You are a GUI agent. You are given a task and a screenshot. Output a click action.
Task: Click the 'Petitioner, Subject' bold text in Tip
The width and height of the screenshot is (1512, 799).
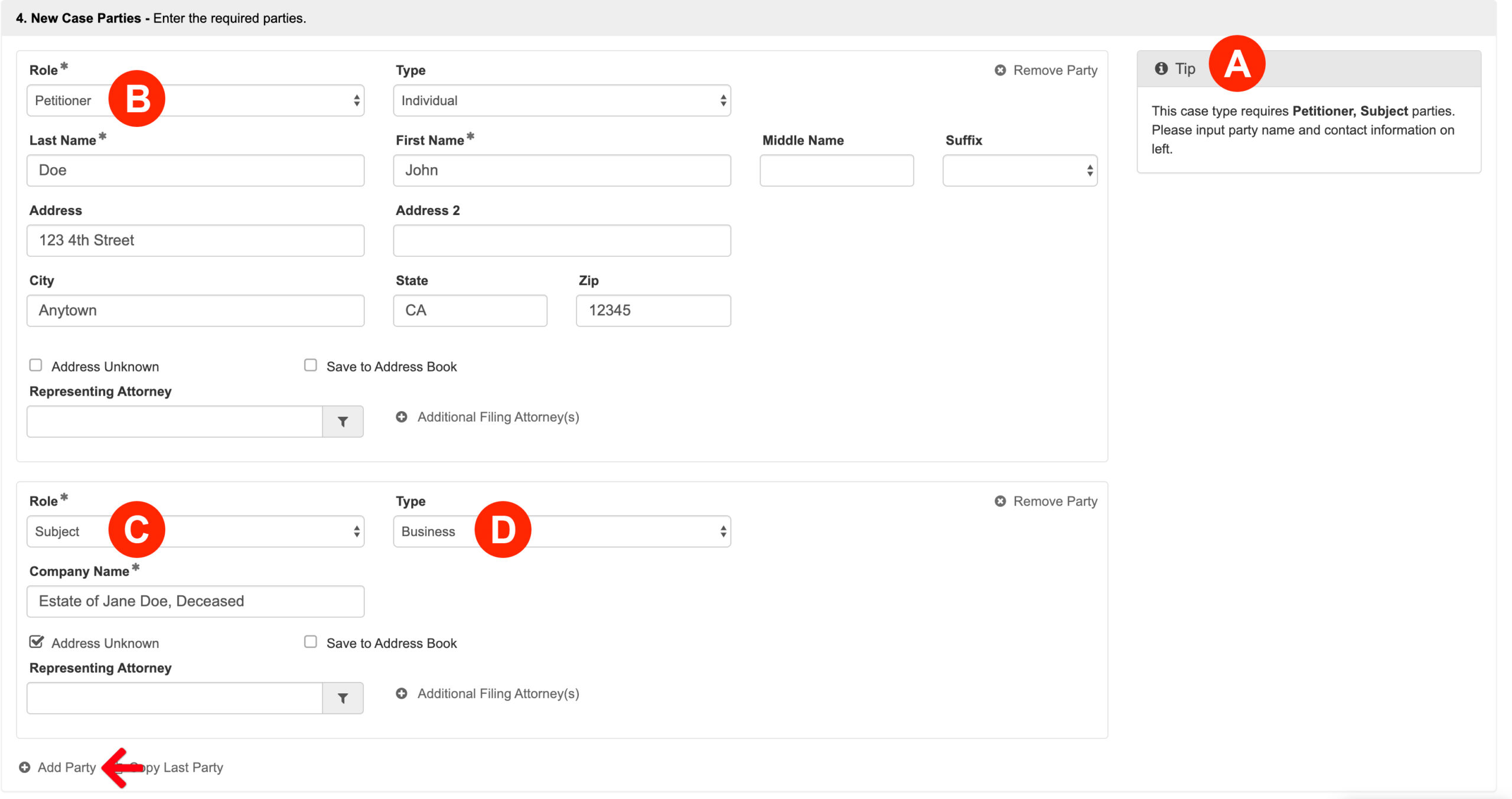(x=1350, y=111)
